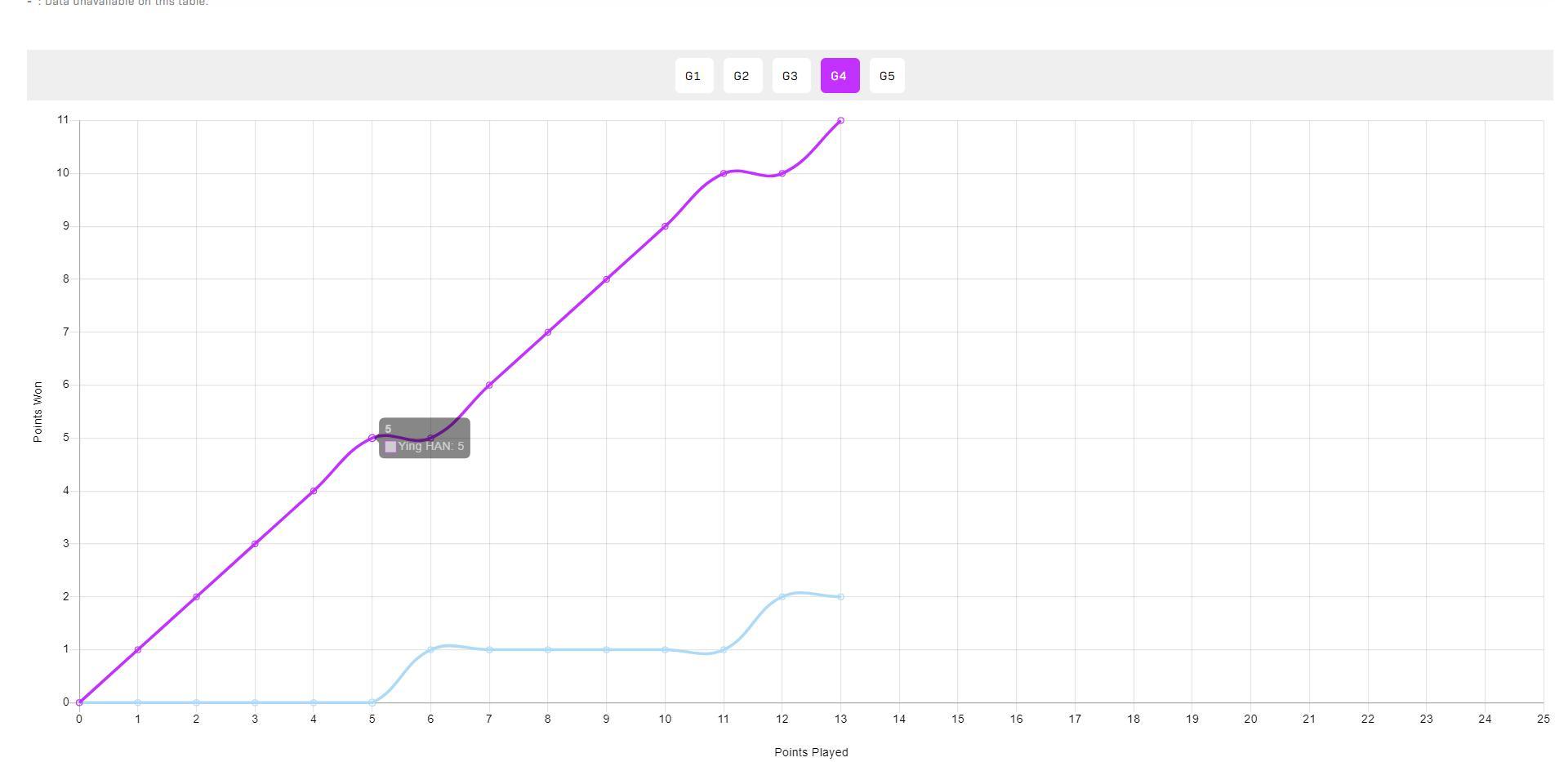Image resolution: width=1568 pixels, height=762 pixels.
Task: Select light blue point at 9 points played
Action: pos(606,650)
